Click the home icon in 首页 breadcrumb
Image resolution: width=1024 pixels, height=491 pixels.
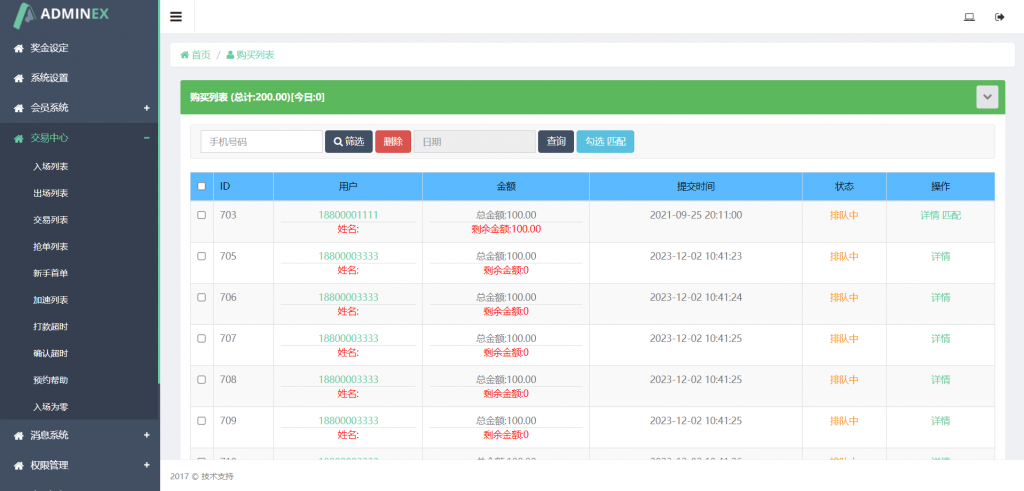point(185,55)
